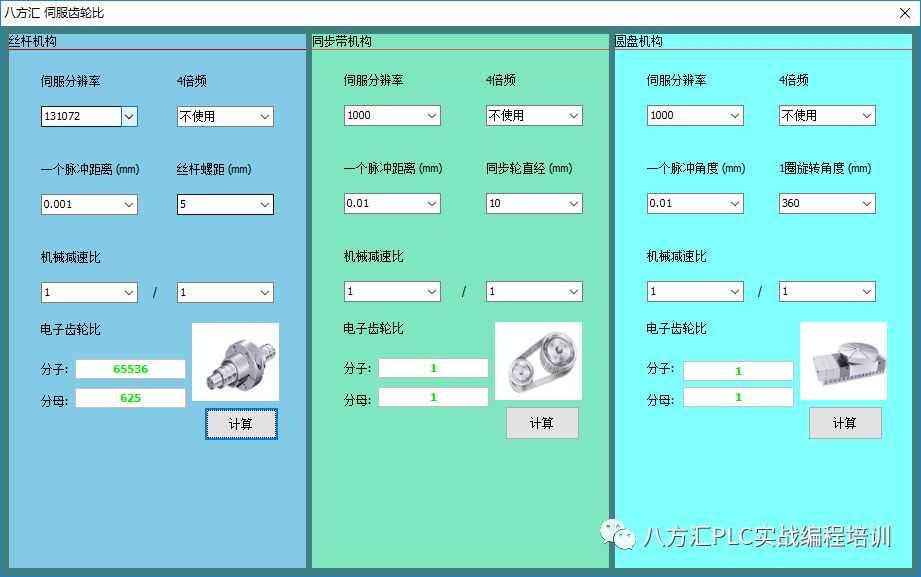Click 分母 result field showing 625
Viewport: 921px width, 577px height.
coord(130,398)
